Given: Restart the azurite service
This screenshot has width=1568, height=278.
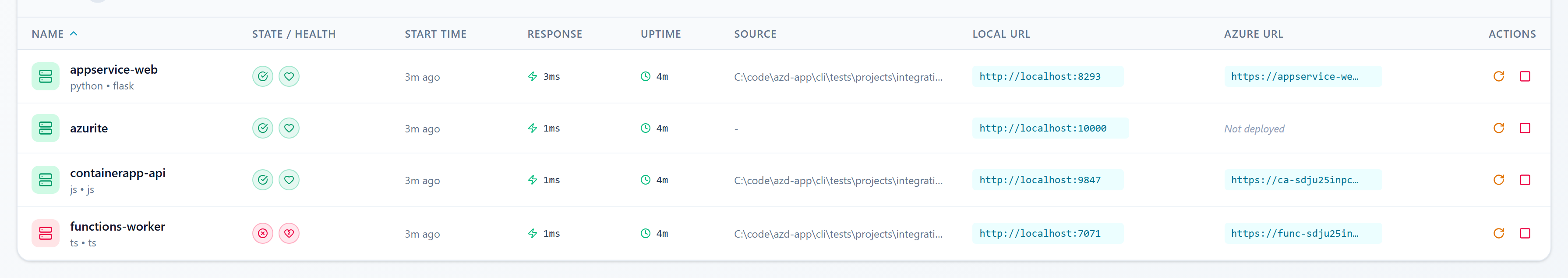Looking at the screenshot, I should [x=1499, y=128].
